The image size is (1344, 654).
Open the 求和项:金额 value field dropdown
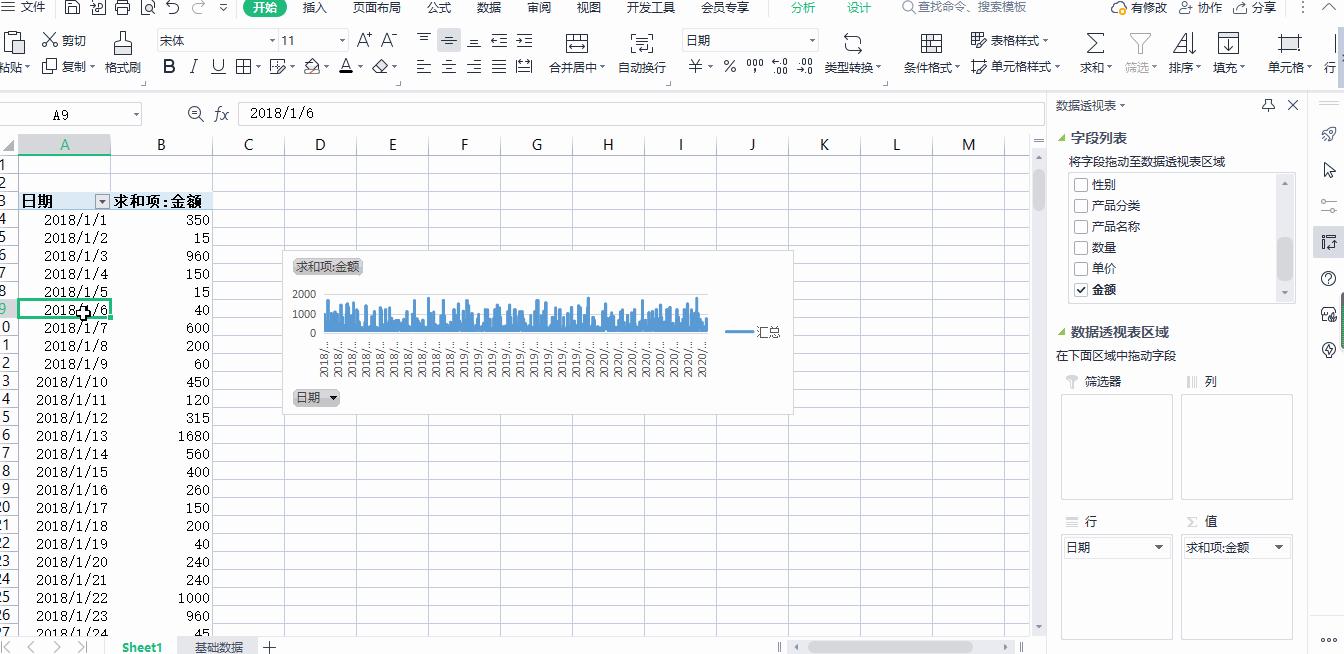coord(1278,547)
